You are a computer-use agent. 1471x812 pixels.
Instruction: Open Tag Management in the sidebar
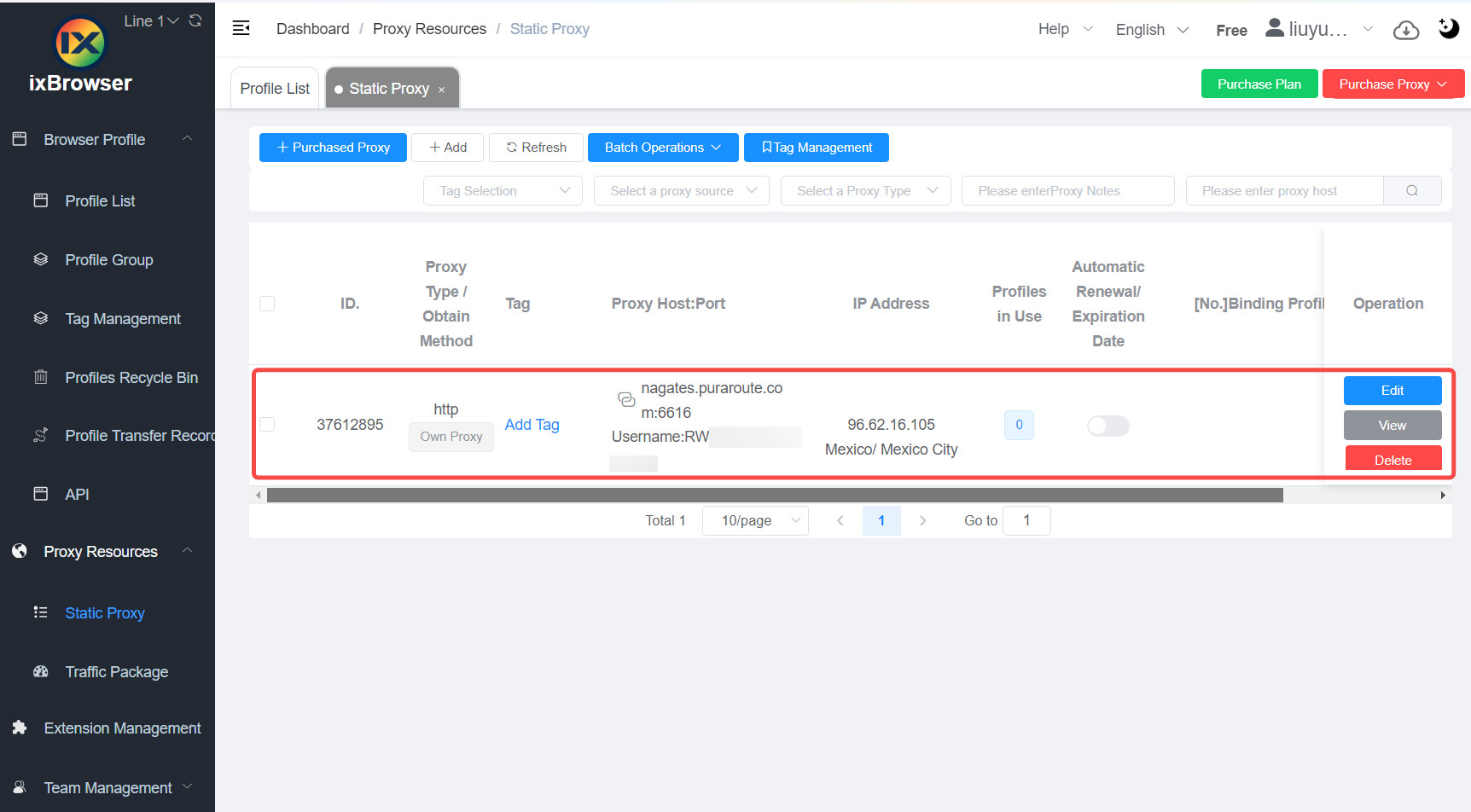tap(123, 319)
